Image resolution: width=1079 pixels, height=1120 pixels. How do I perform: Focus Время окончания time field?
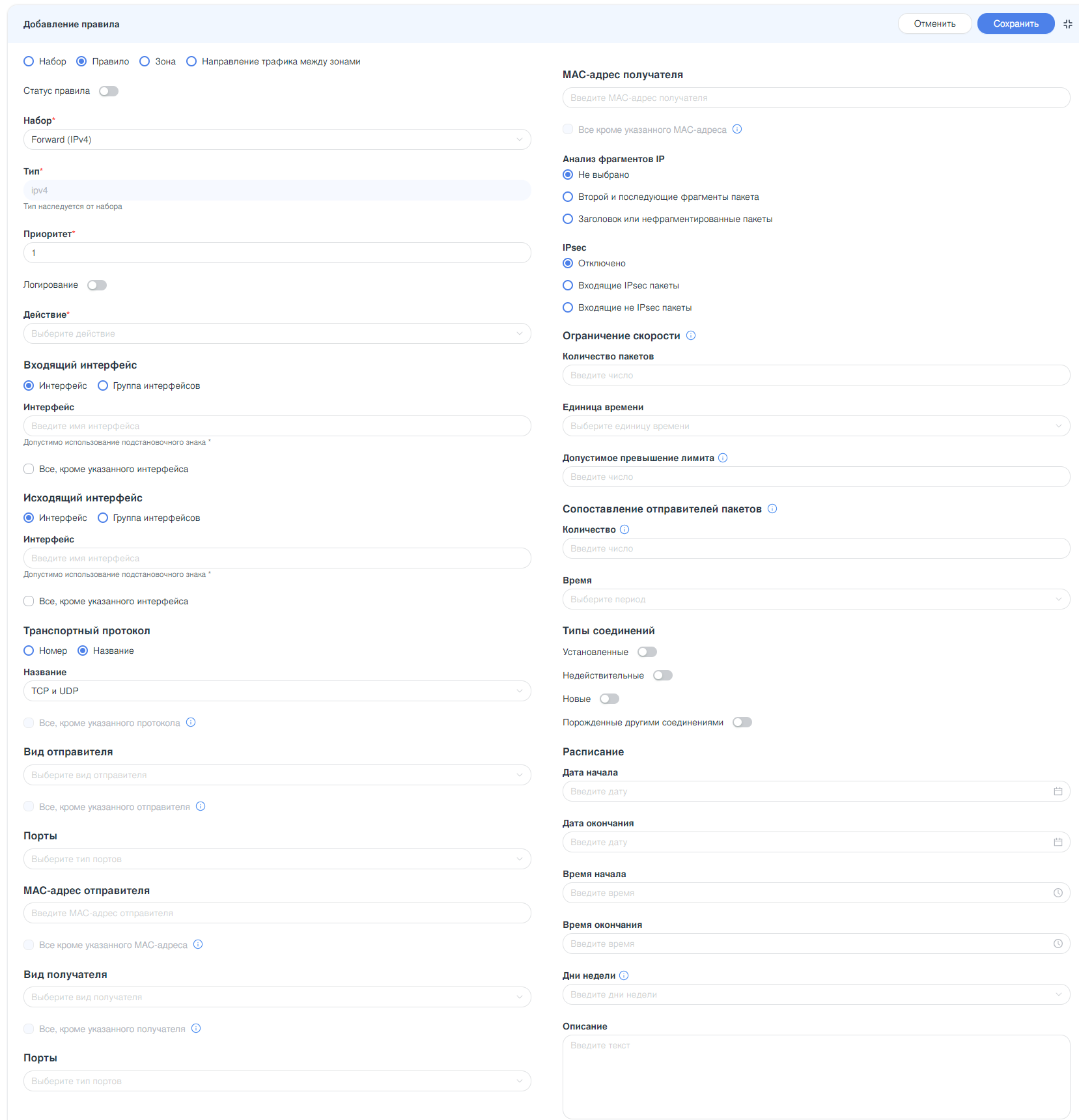pyautogui.click(x=817, y=944)
